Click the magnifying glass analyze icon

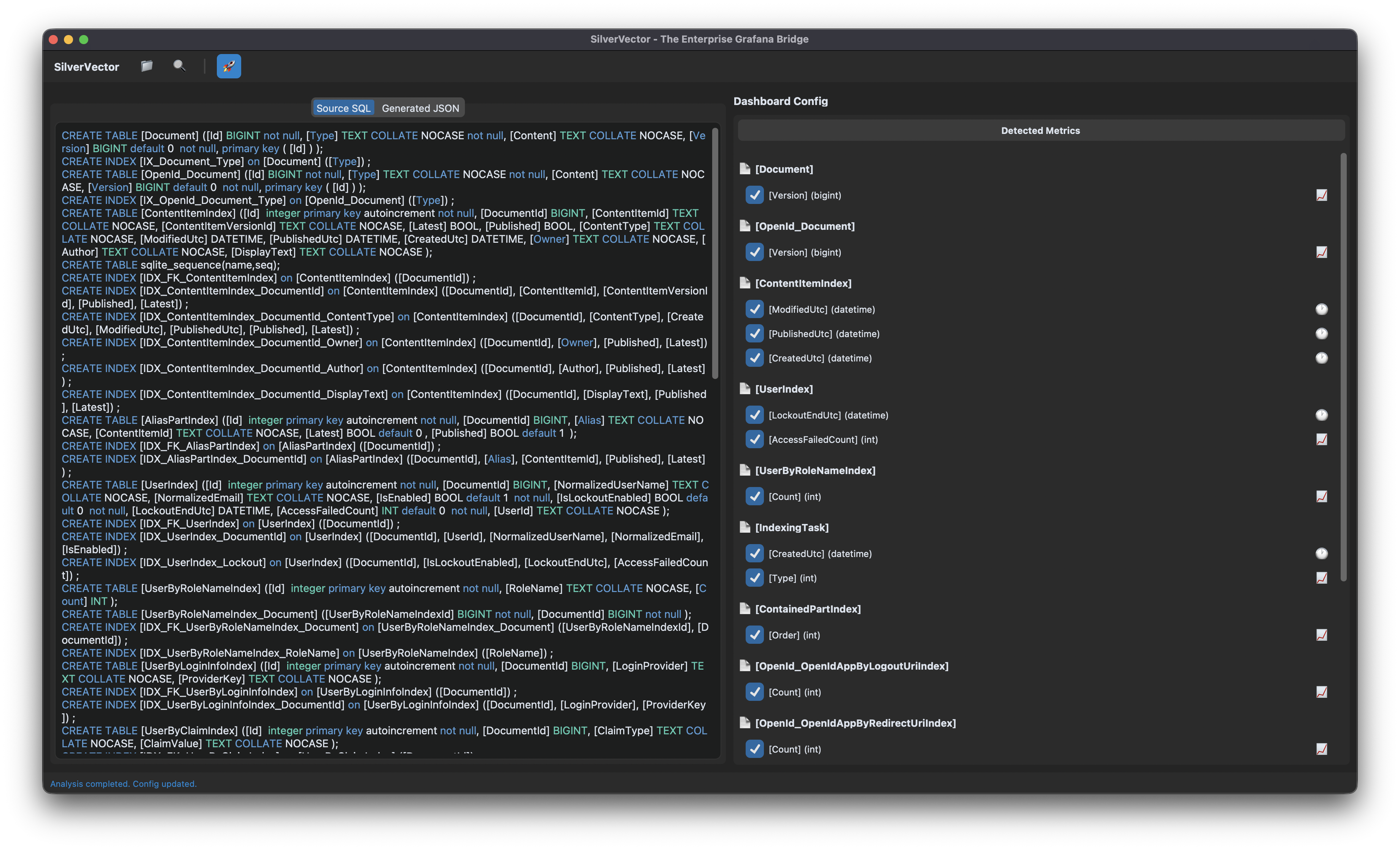pyautogui.click(x=179, y=66)
